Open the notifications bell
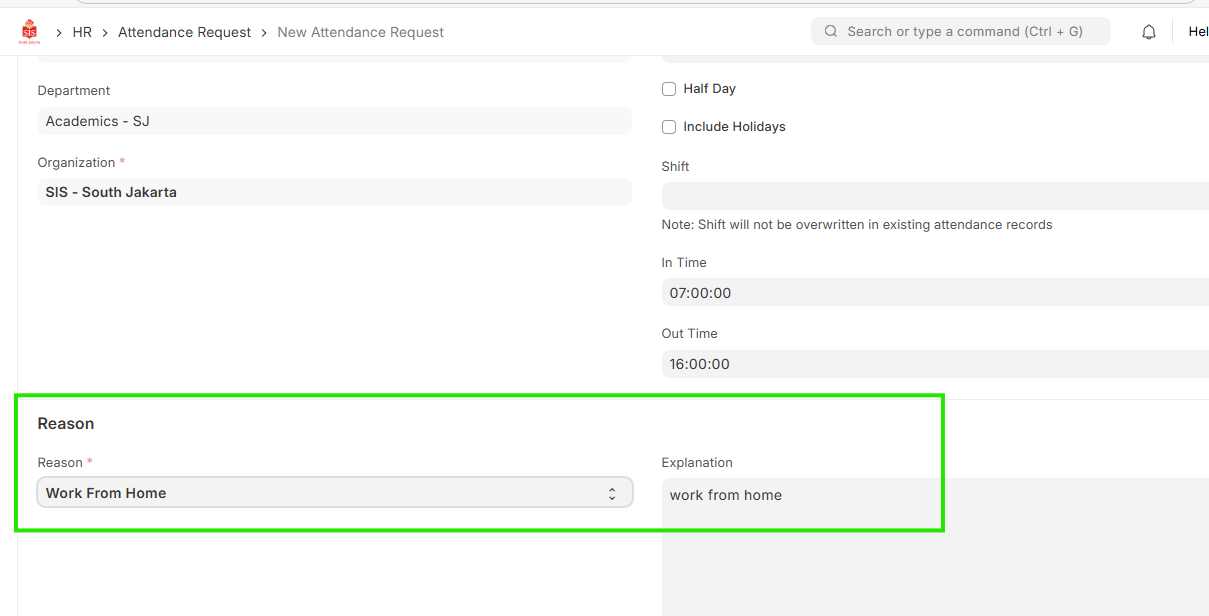Image resolution: width=1209 pixels, height=616 pixels. [x=1149, y=32]
